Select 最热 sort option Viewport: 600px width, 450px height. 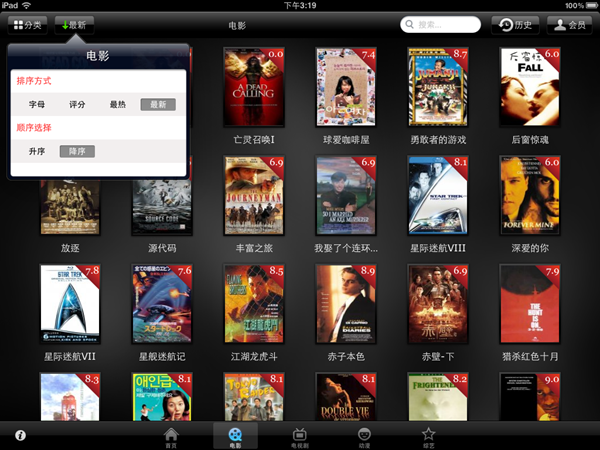(117, 104)
